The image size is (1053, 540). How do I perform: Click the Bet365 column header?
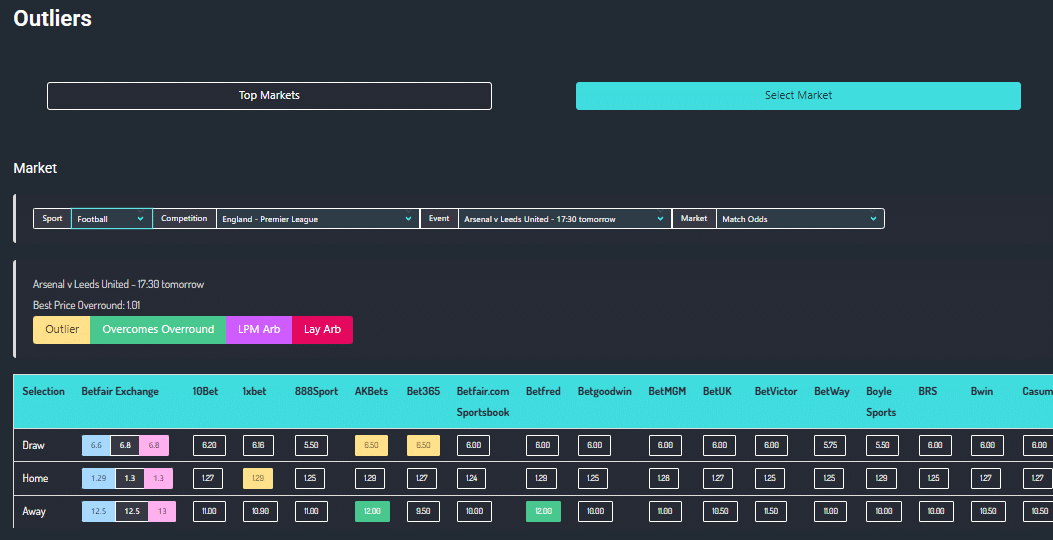click(423, 392)
